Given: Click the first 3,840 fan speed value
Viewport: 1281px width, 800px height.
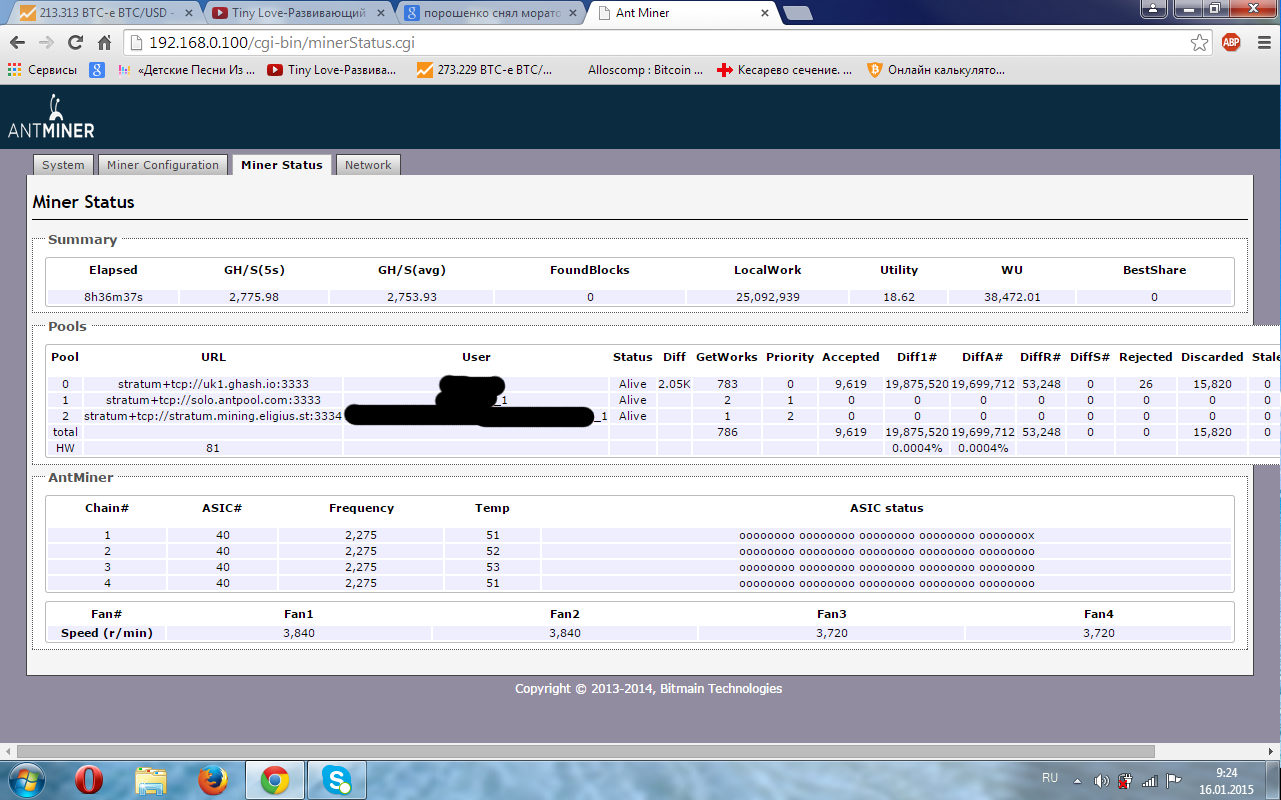Looking at the screenshot, I should [298, 633].
